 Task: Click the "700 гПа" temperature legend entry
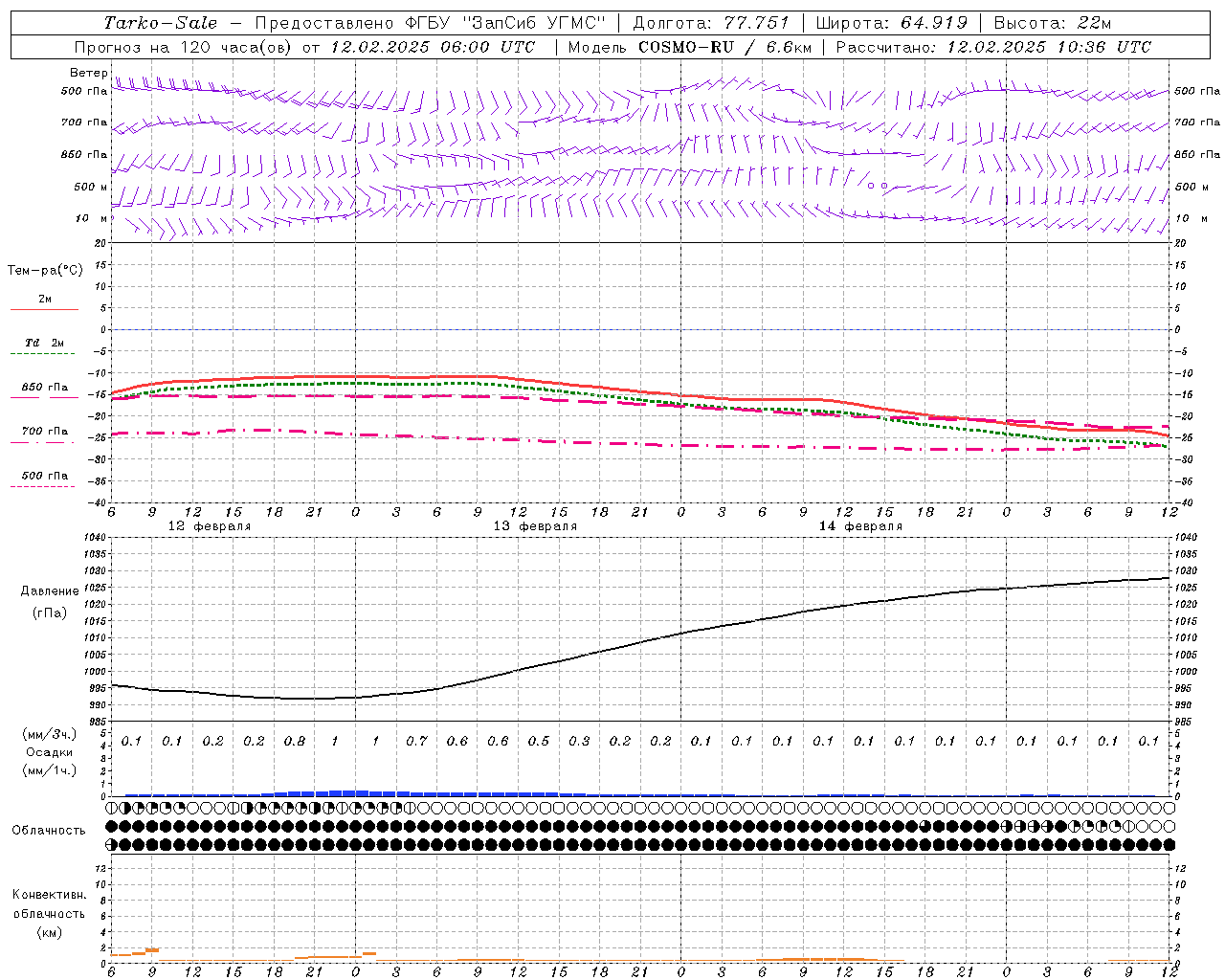45,432
